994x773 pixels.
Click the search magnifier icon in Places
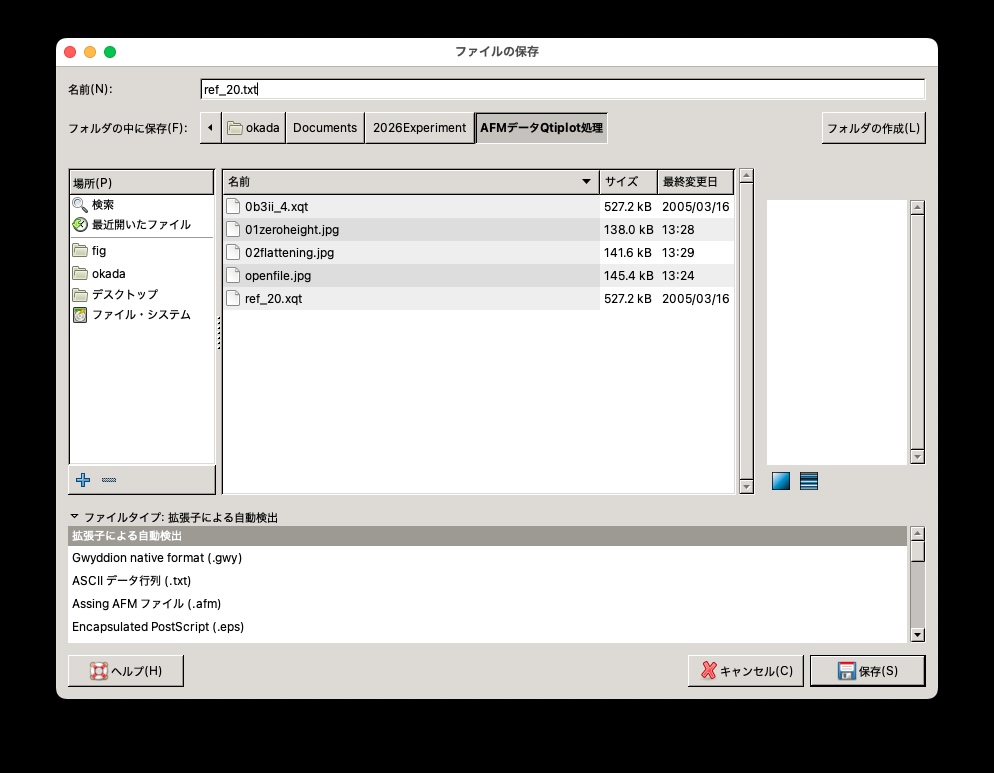point(80,205)
